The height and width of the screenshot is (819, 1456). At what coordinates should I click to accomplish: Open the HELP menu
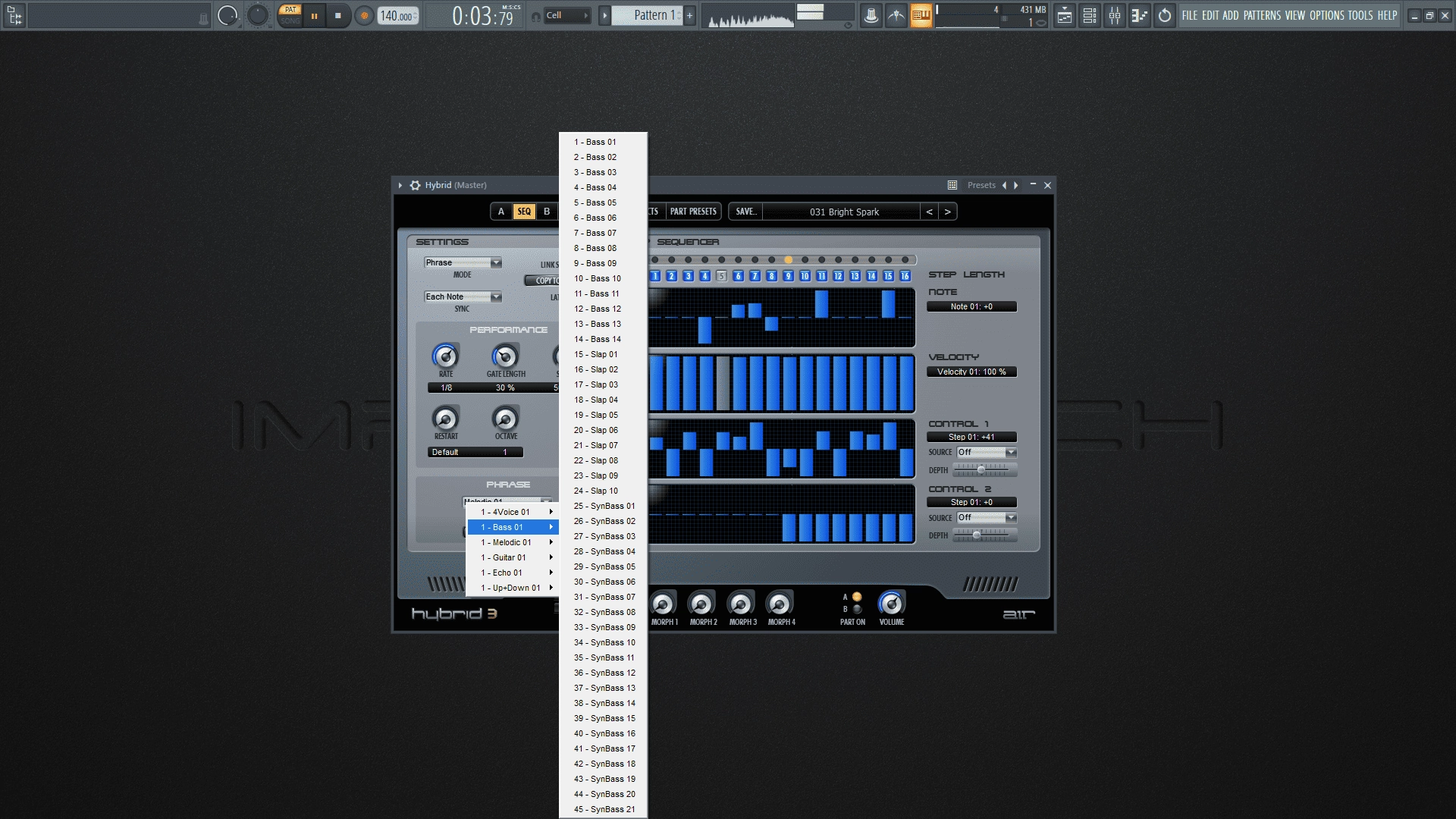pos(1388,15)
